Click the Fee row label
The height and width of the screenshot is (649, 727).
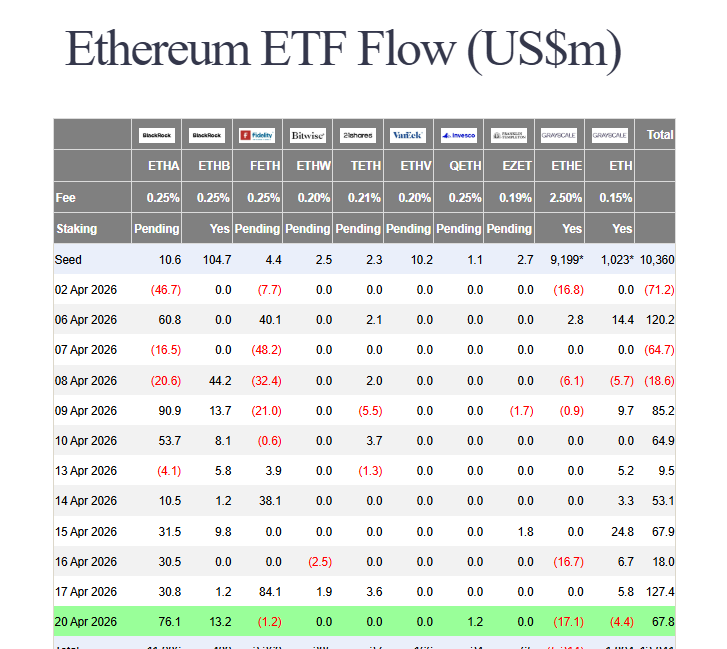click(x=65, y=198)
